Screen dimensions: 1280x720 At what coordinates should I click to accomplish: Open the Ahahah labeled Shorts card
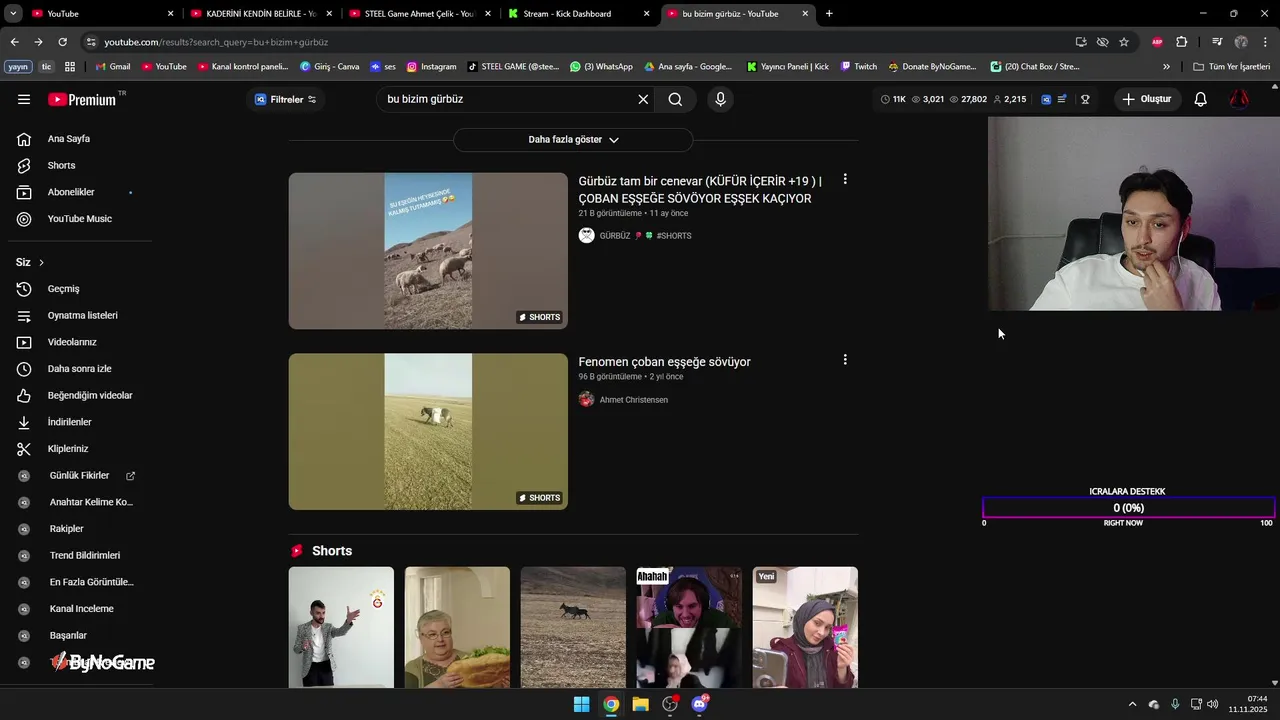(x=689, y=627)
